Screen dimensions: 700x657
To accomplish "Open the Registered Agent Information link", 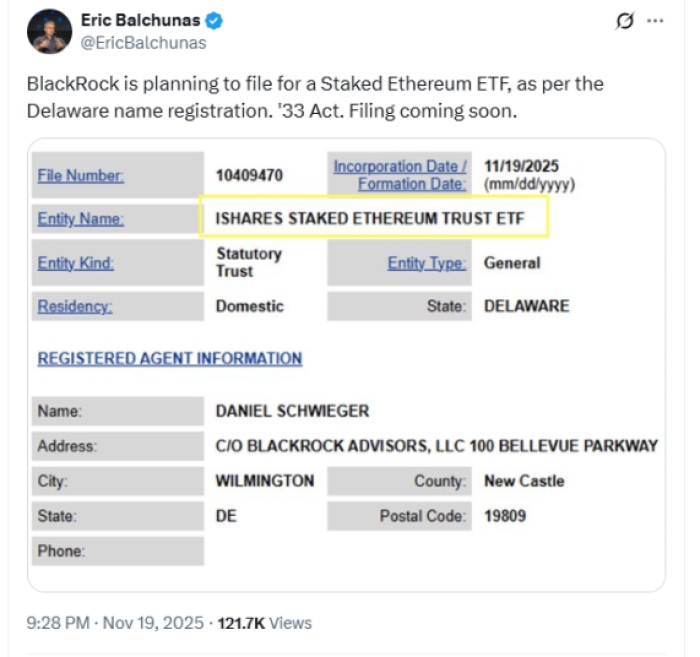I will tap(170, 358).
